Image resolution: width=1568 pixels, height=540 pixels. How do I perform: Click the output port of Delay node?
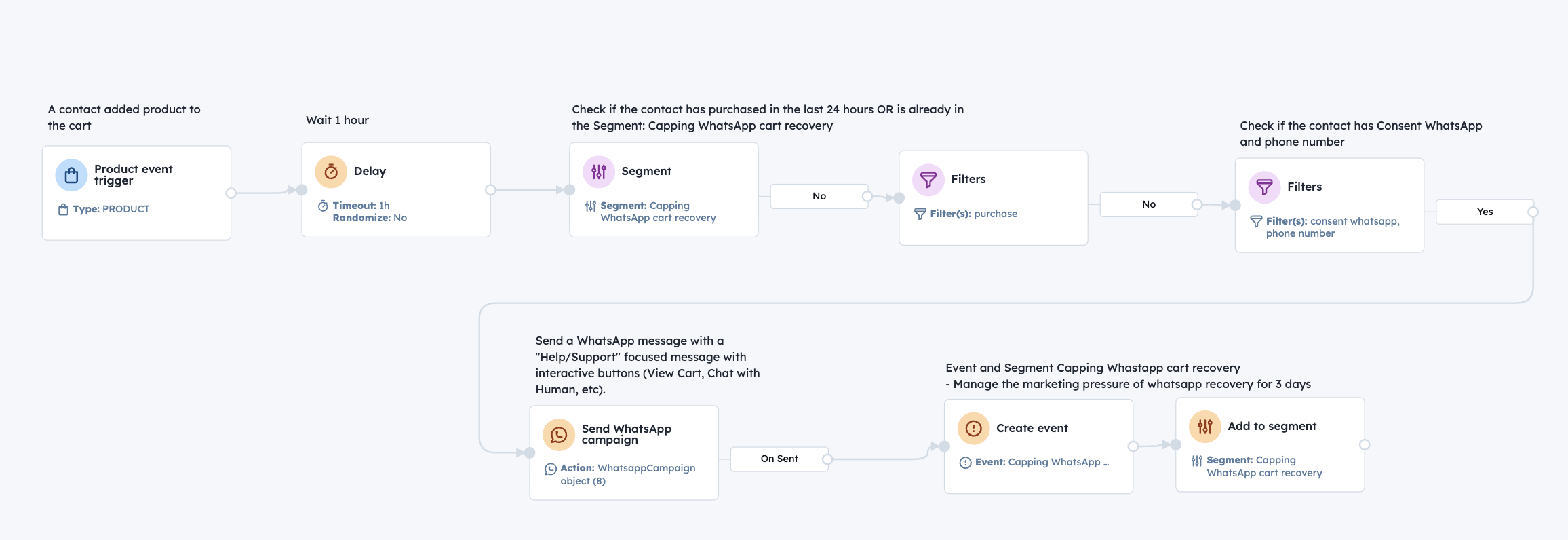point(490,190)
